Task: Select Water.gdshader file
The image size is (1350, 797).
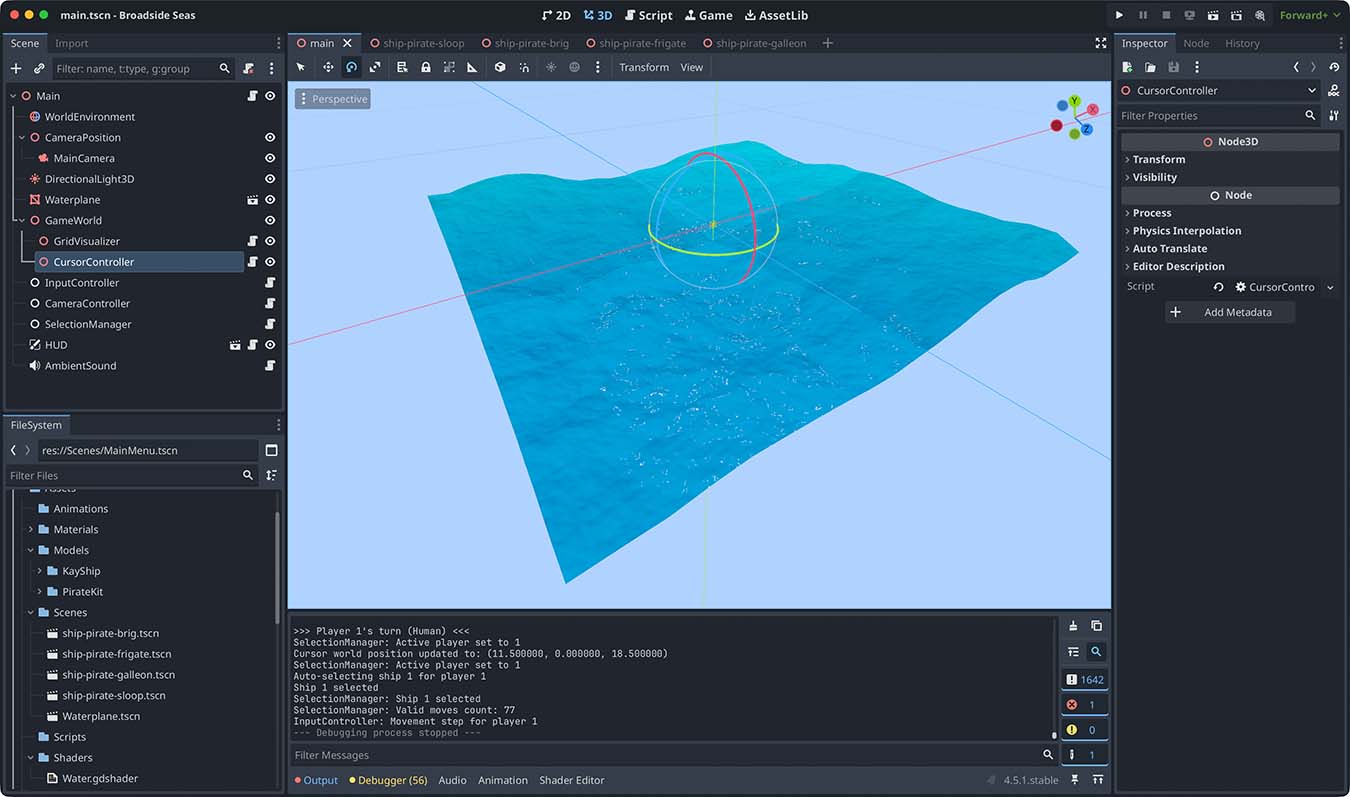Action: click(x=99, y=778)
